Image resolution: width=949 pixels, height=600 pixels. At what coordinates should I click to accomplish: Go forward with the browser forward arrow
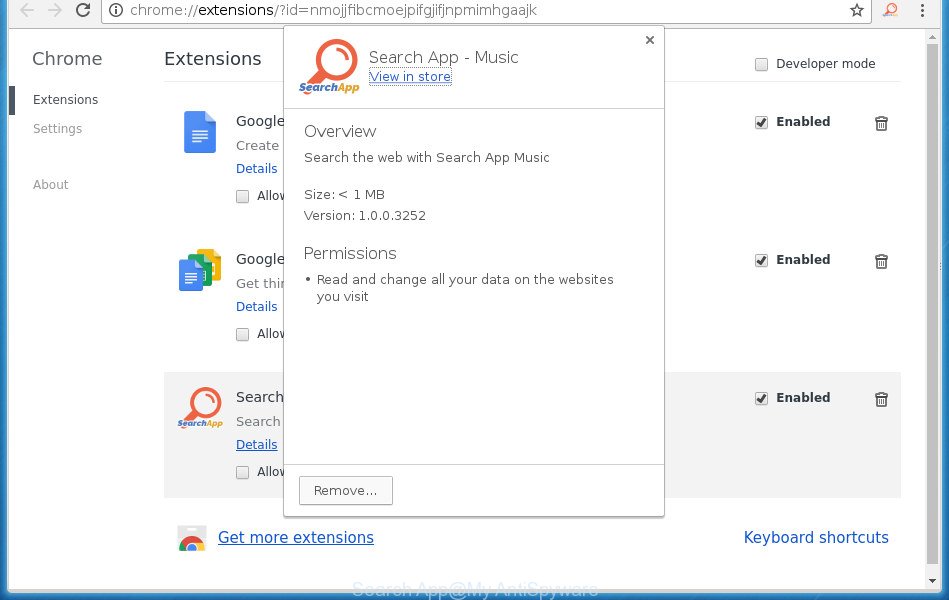55,10
